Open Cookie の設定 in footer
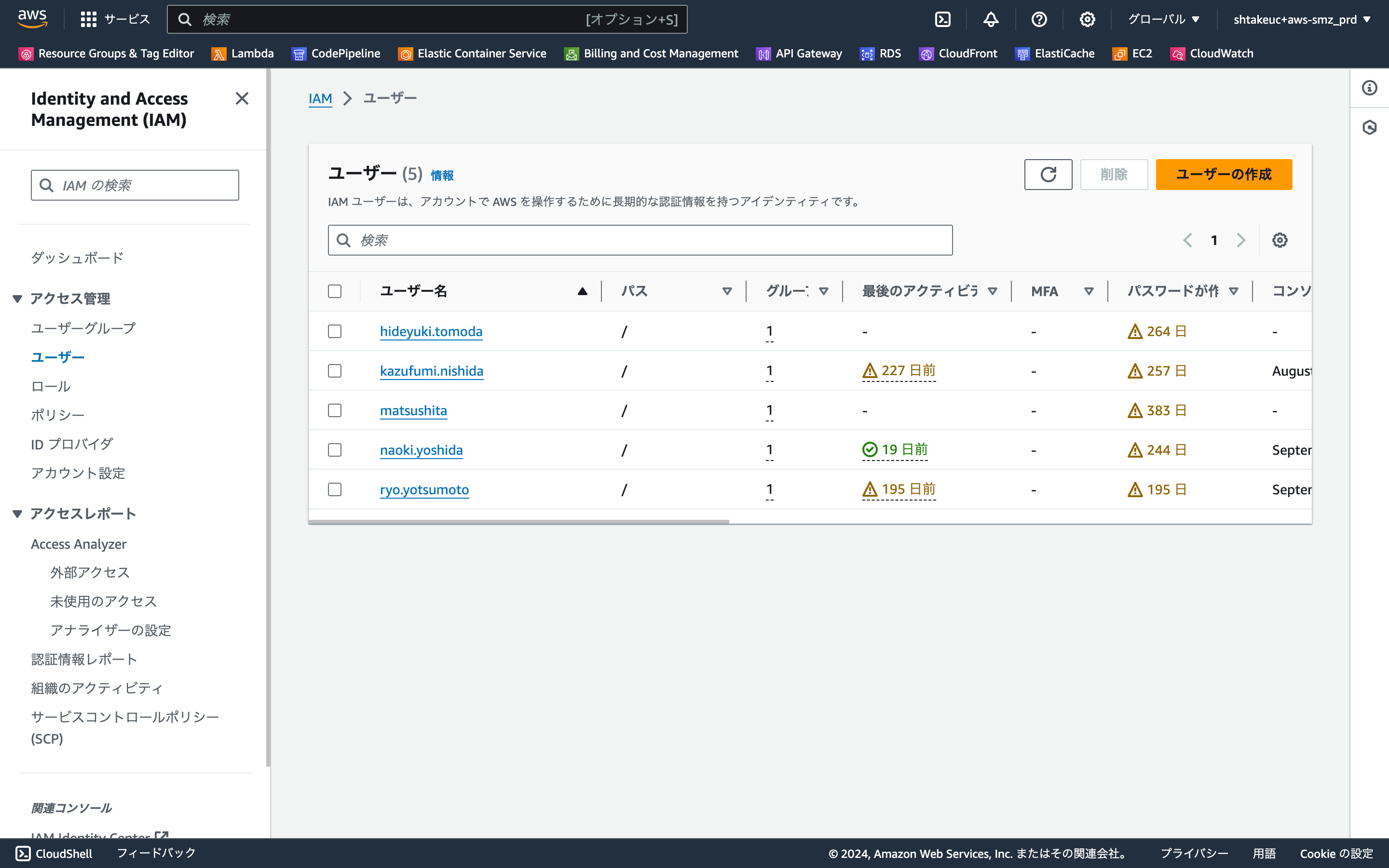Image resolution: width=1389 pixels, height=868 pixels. click(1336, 854)
